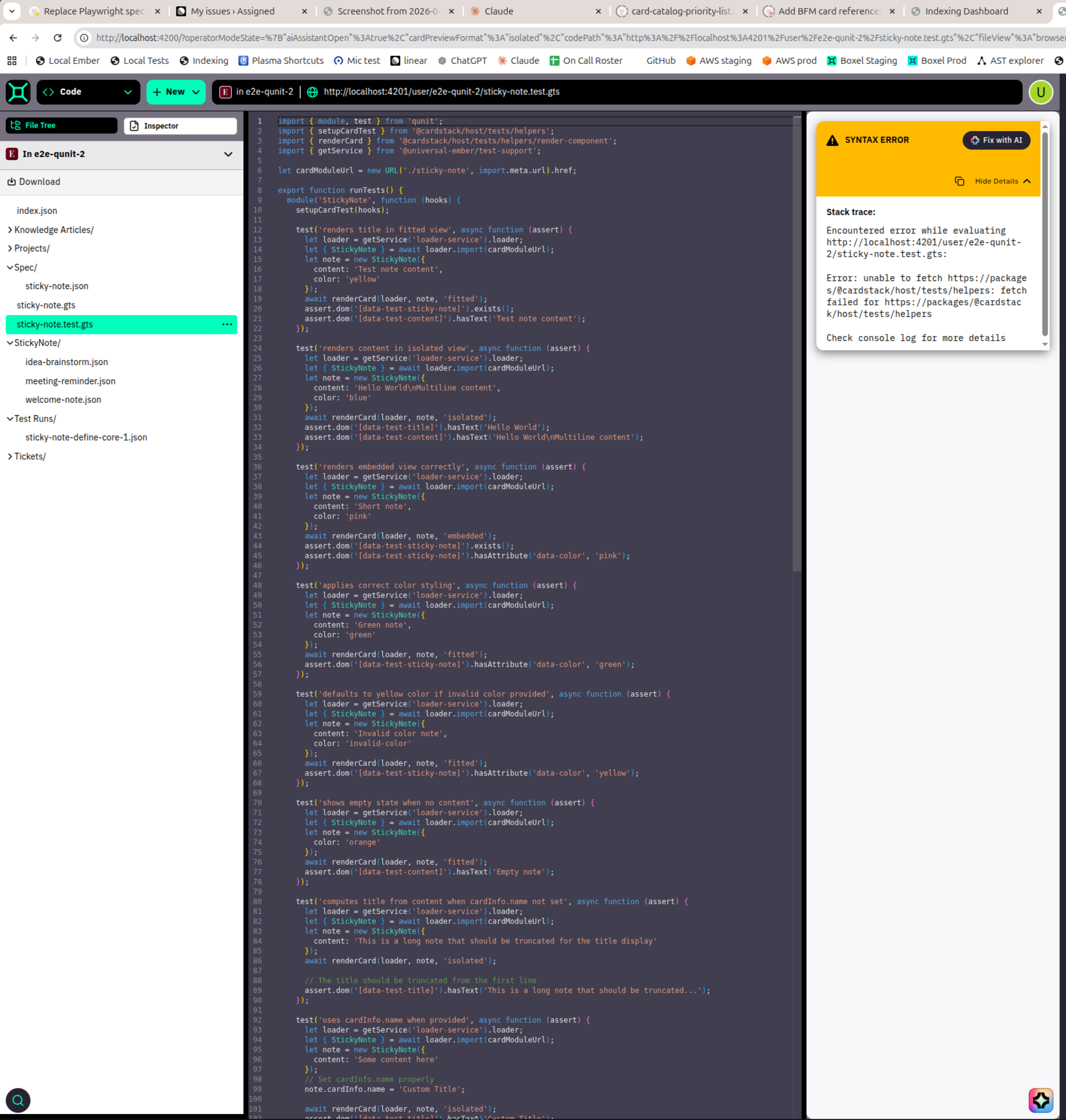Image resolution: width=1066 pixels, height=1120 pixels.
Task: Switch to Inspector view
Action: (x=180, y=126)
